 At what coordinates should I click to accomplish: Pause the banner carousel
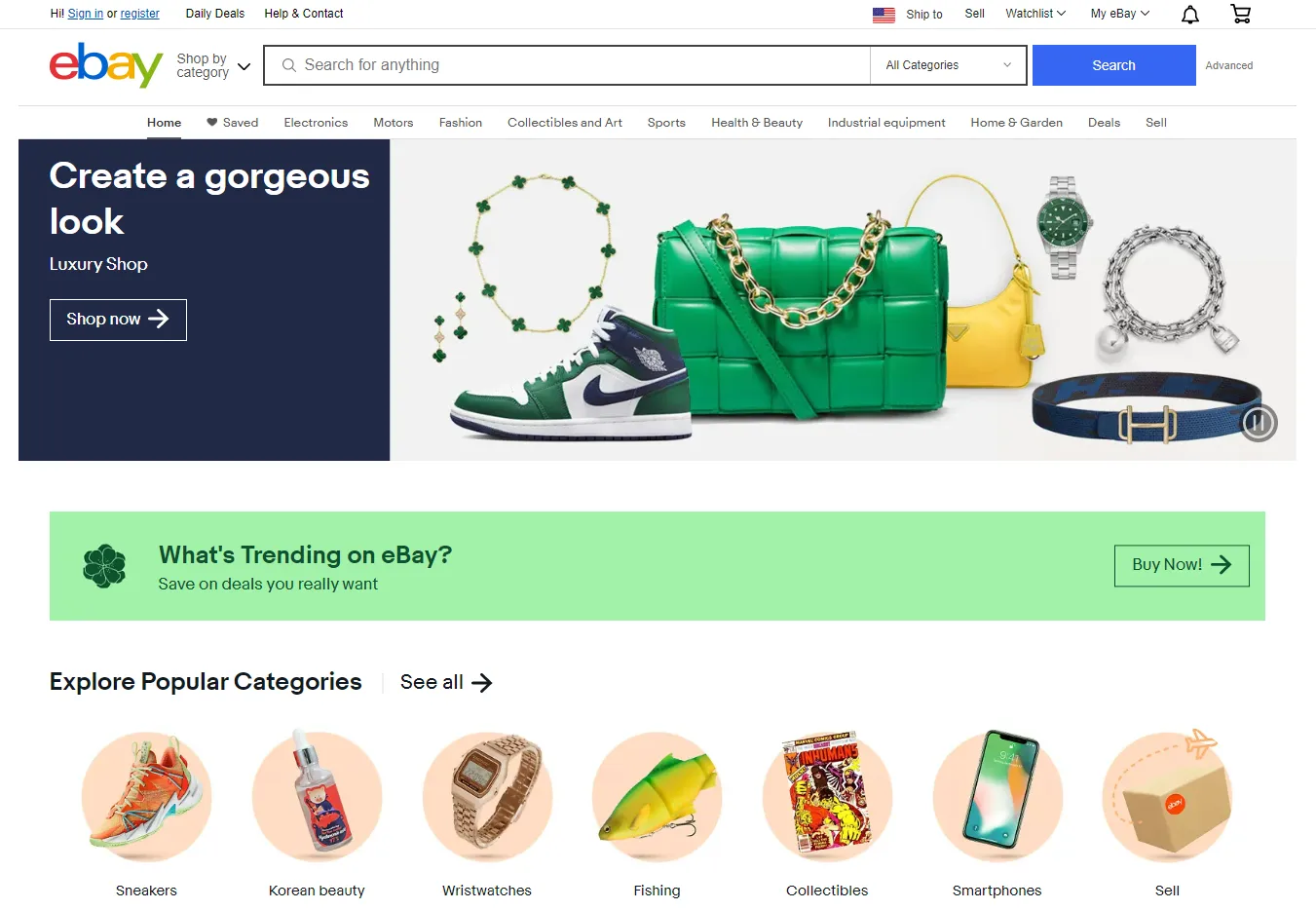tap(1259, 423)
